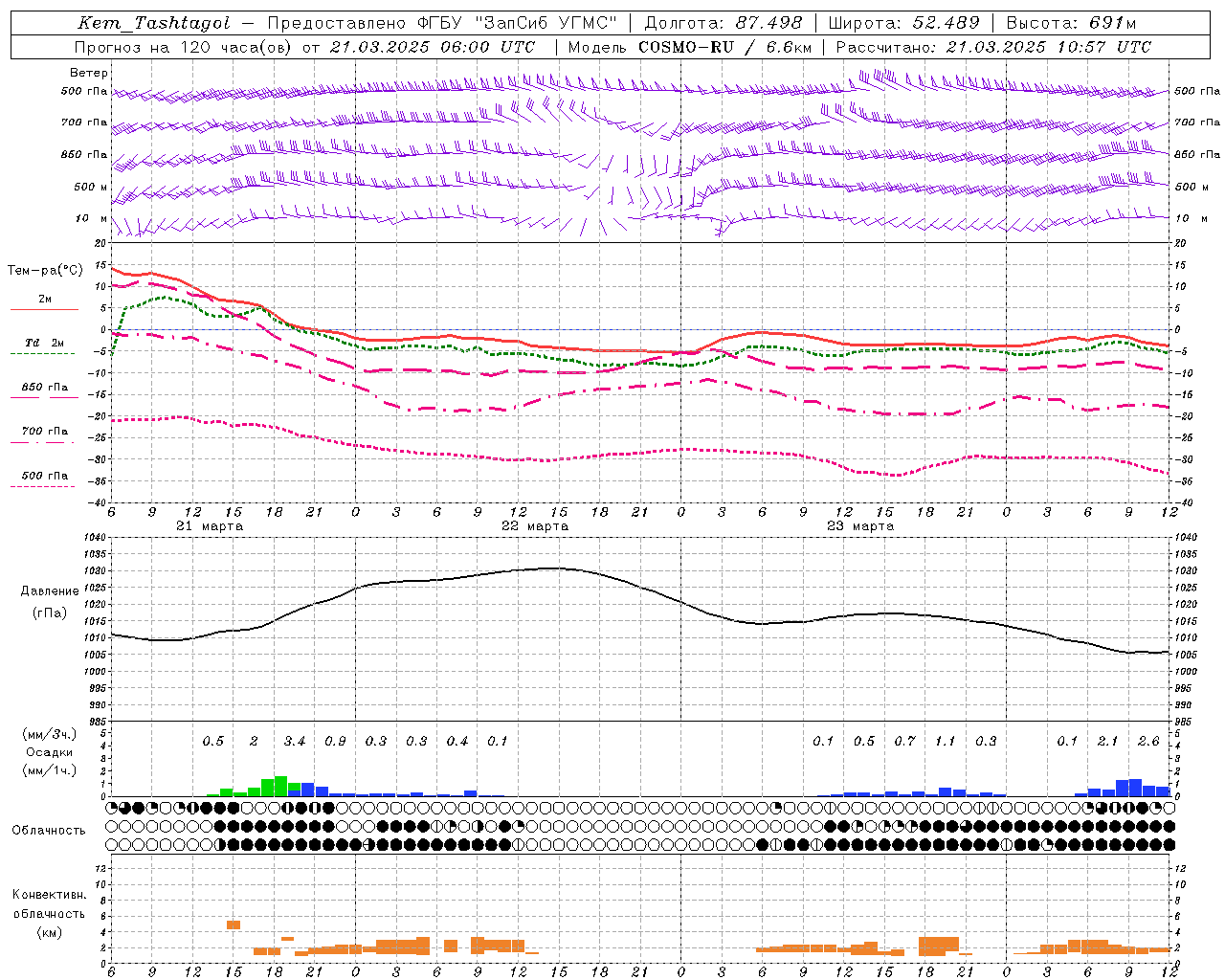The image size is (1225, 980).
Task: Select the 23 марта date label
Action: click(860, 525)
